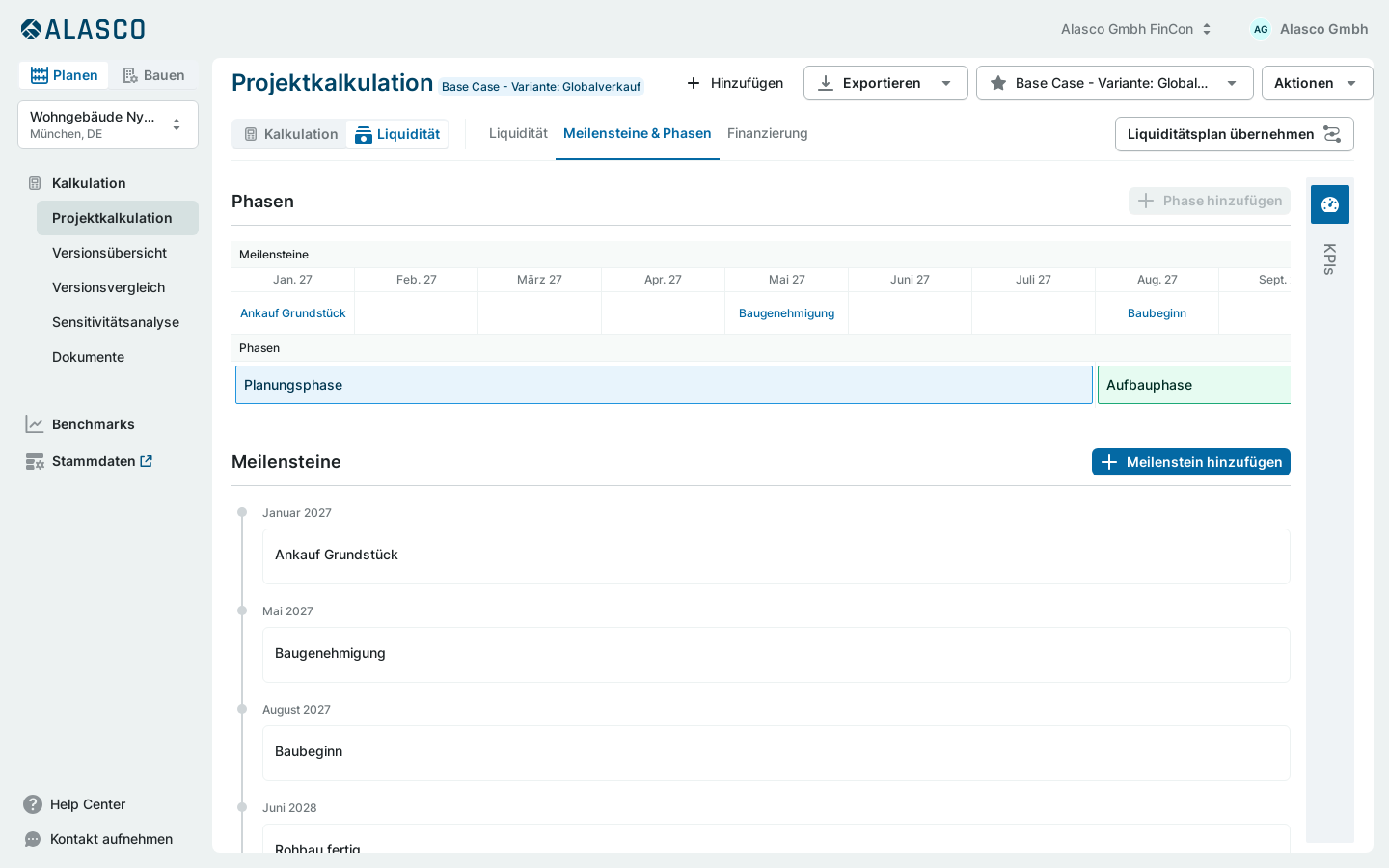
Task: Click the plus icon beside Hinzufügen
Action: (x=694, y=83)
